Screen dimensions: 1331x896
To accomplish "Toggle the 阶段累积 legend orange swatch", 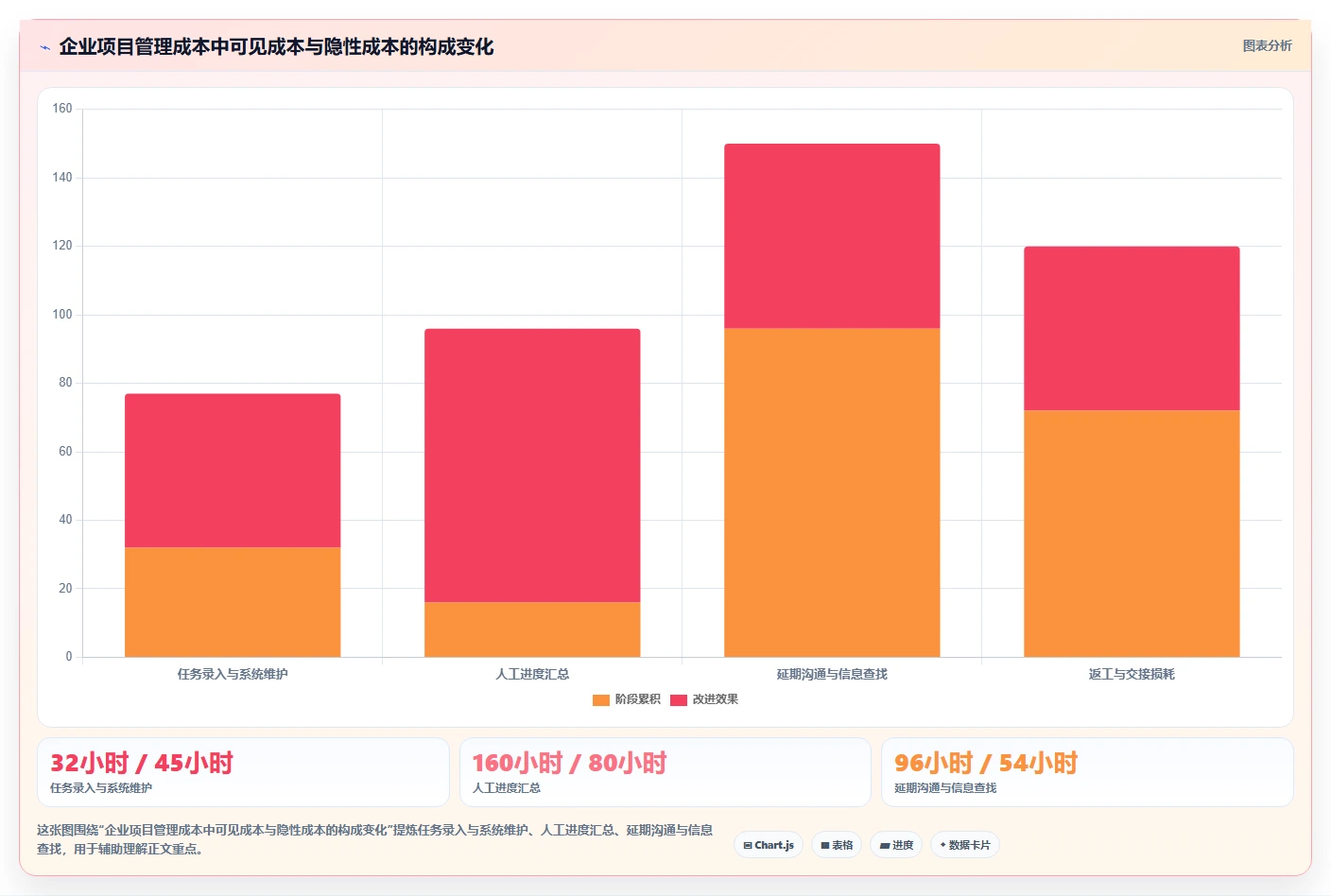I will coord(601,700).
